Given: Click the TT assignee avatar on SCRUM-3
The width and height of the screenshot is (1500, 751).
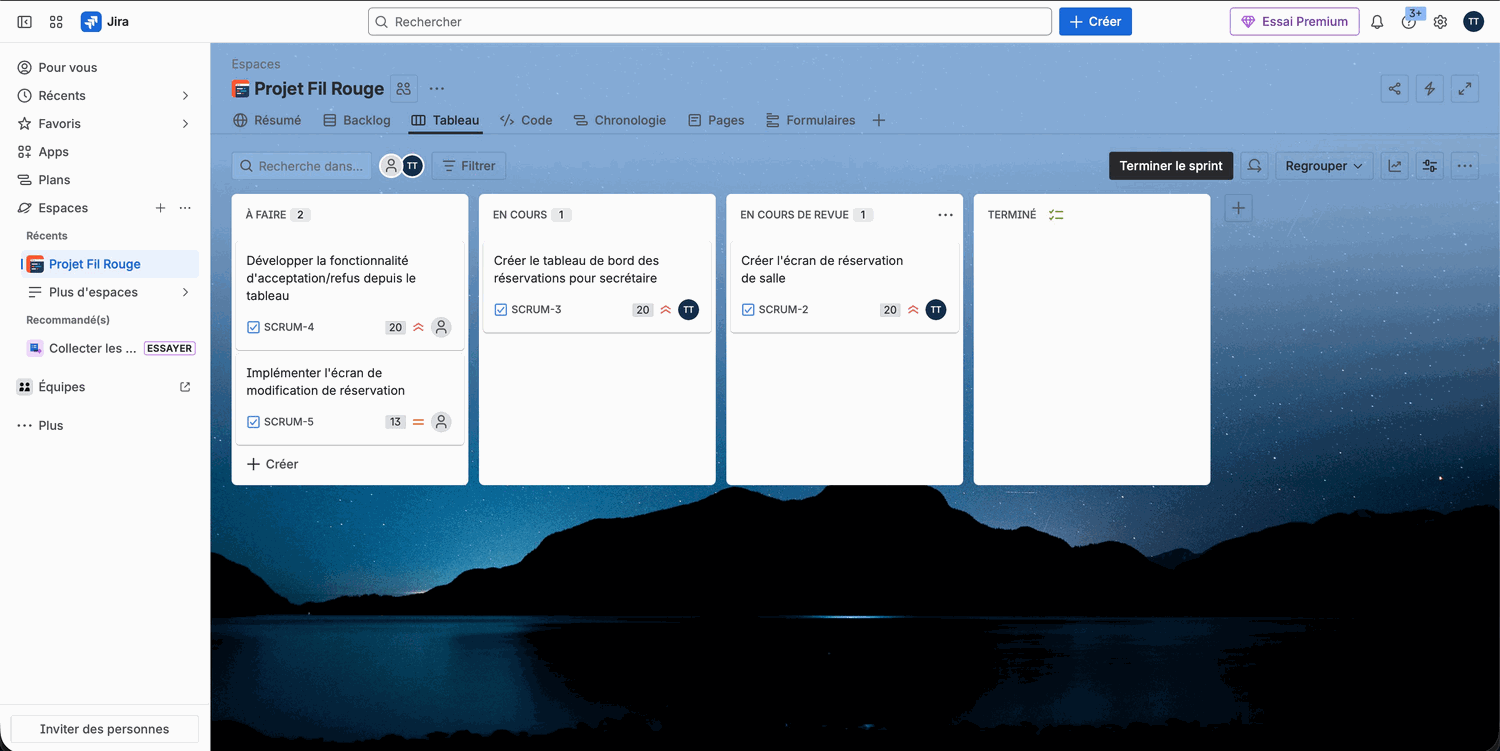Looking at the screenshot, I should 688,310.
